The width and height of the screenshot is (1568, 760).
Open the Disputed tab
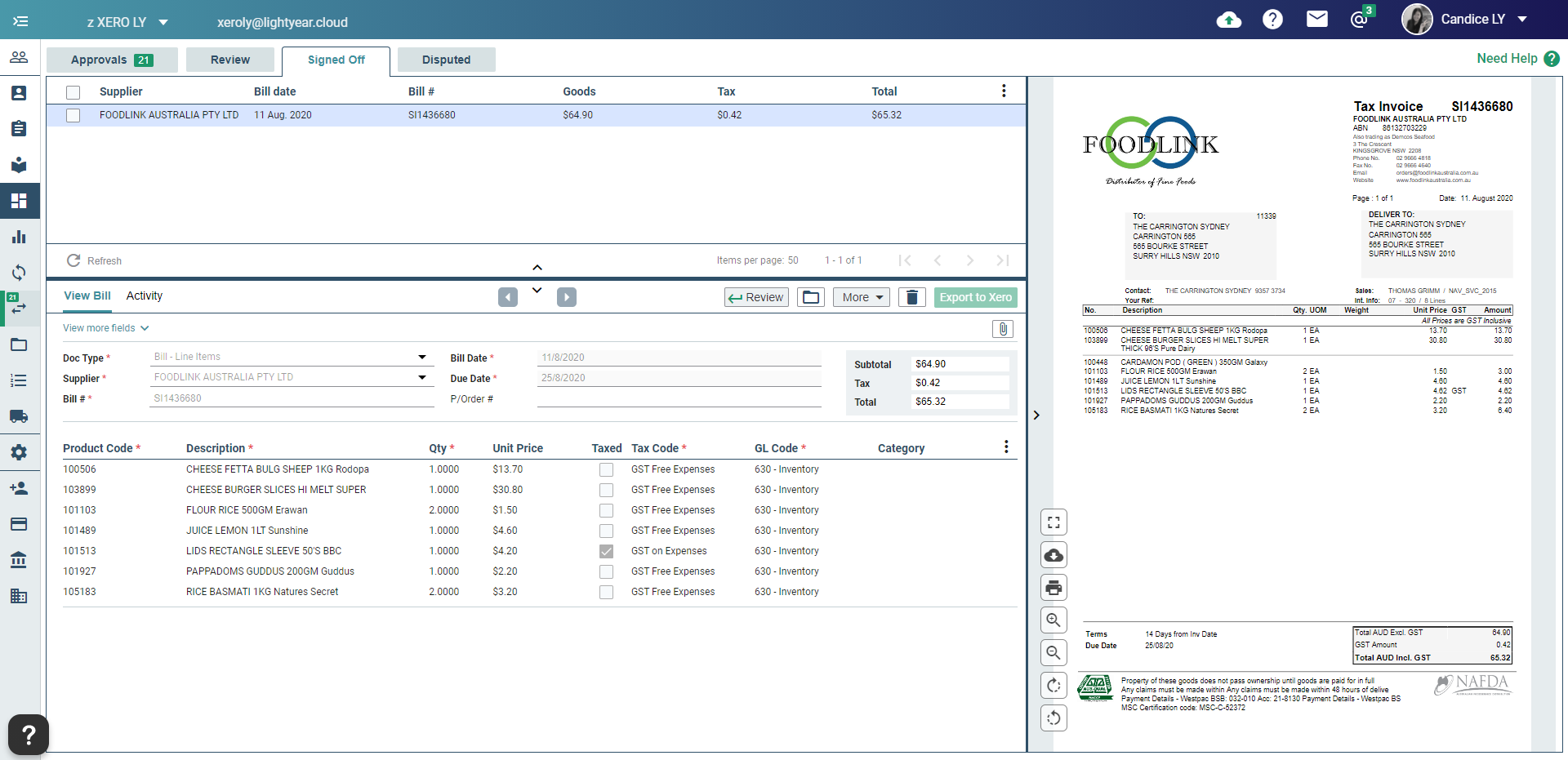[x=446, y=60]
